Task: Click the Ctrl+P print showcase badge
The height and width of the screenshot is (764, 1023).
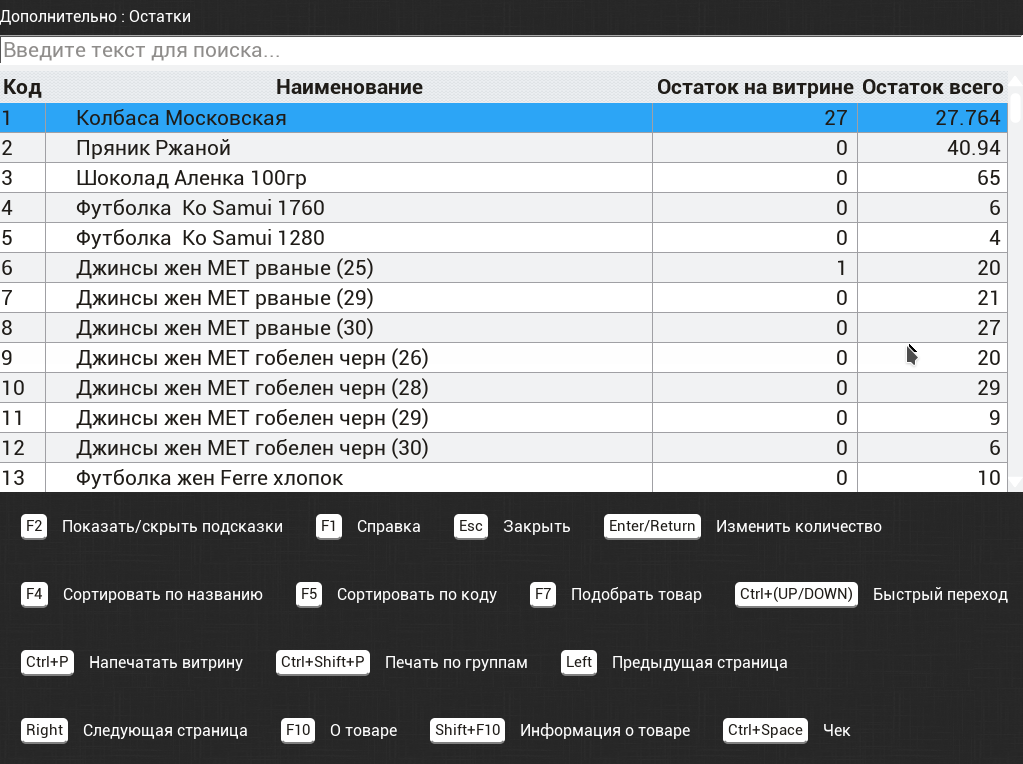Action: click(x=47, y=662)
